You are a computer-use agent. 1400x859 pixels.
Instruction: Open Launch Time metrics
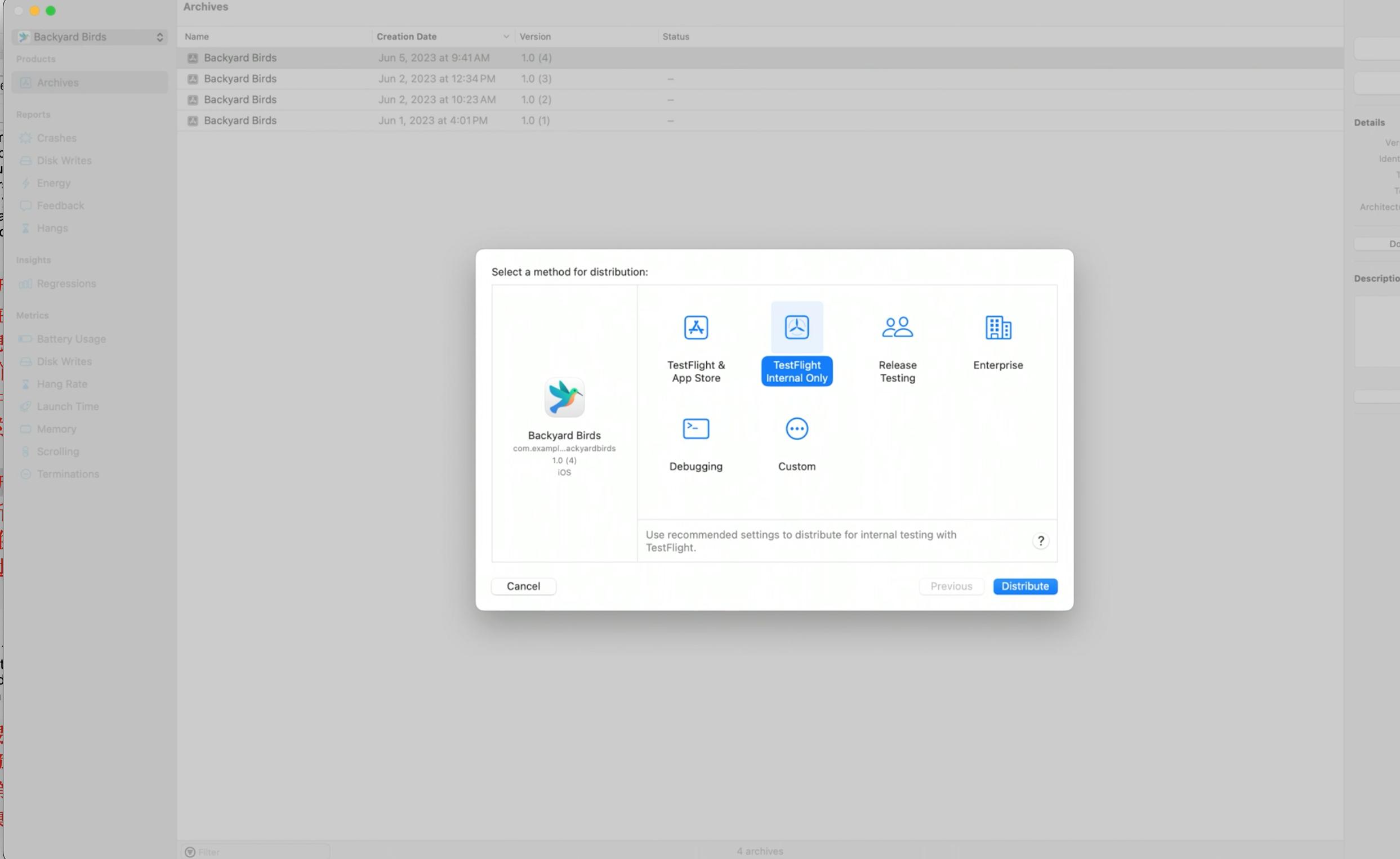66,406
